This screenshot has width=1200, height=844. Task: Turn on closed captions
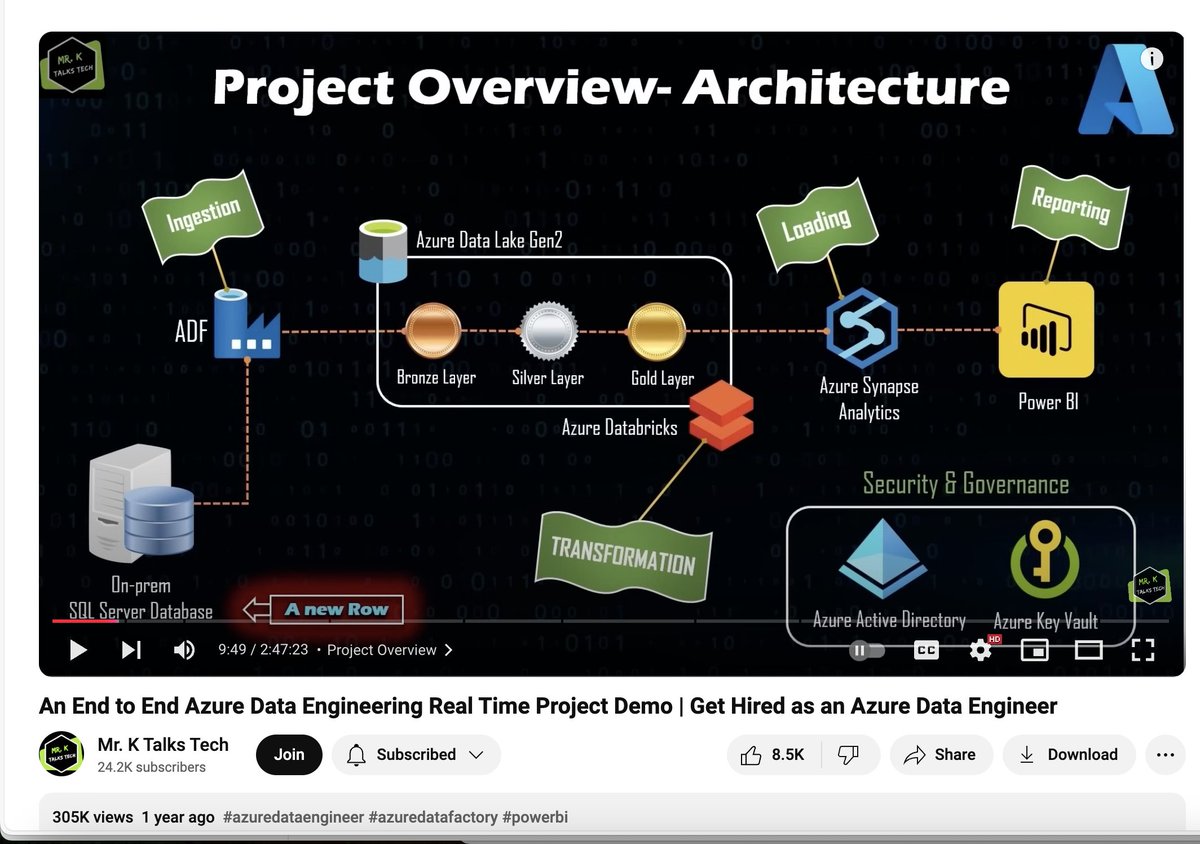(x=926, y=650)
